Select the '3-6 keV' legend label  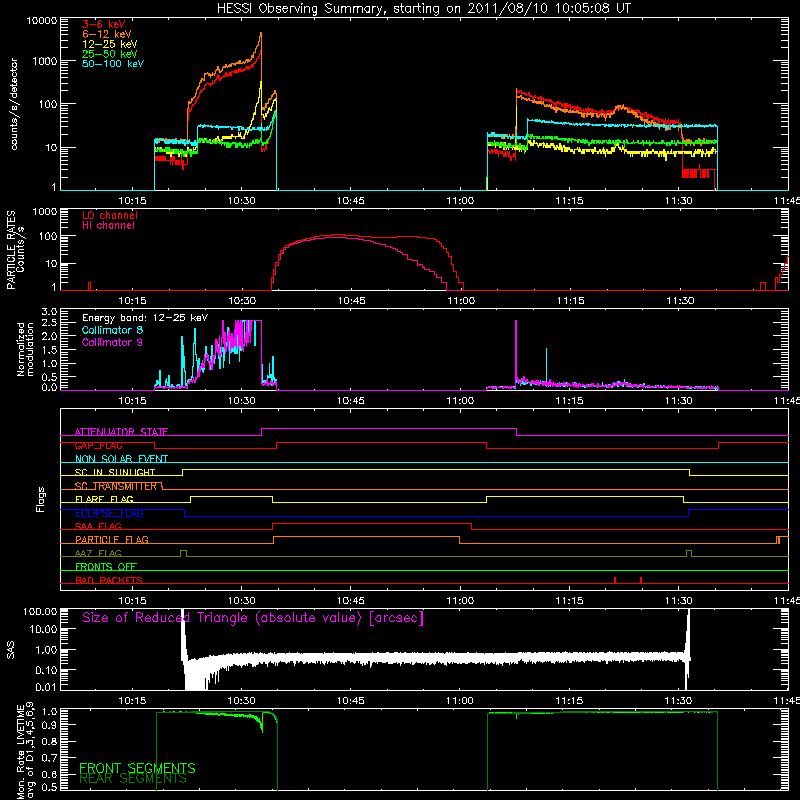(x=104, y=24)
